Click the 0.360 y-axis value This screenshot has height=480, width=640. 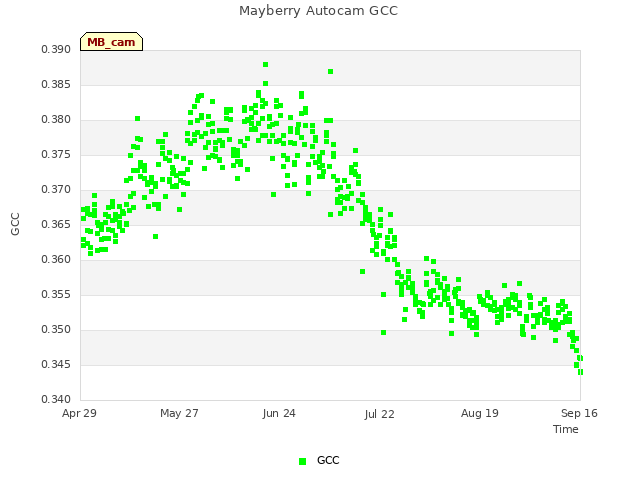pos(56,260)
